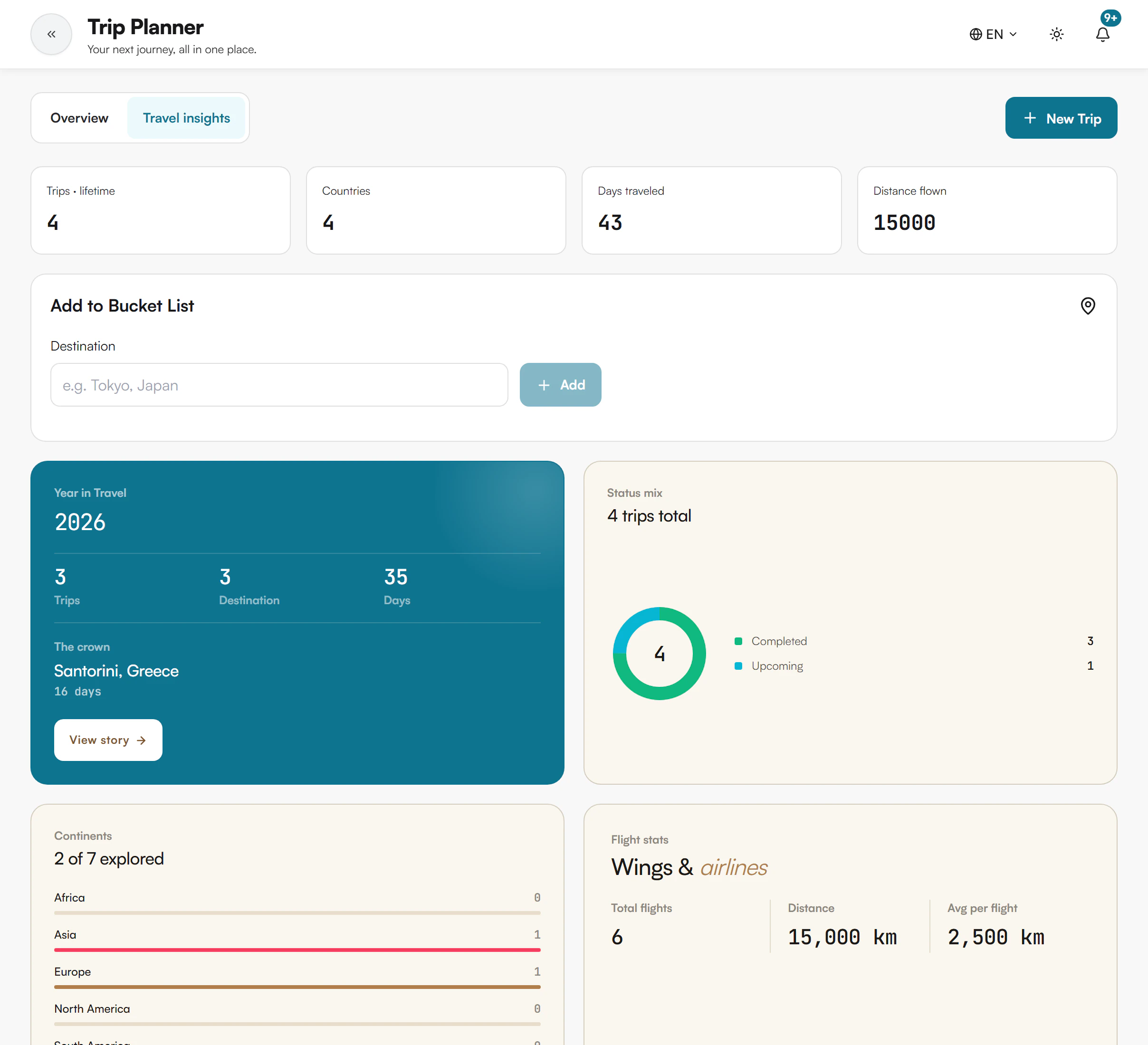Click the Upcoming legend swatch

(x=738, y=666)
